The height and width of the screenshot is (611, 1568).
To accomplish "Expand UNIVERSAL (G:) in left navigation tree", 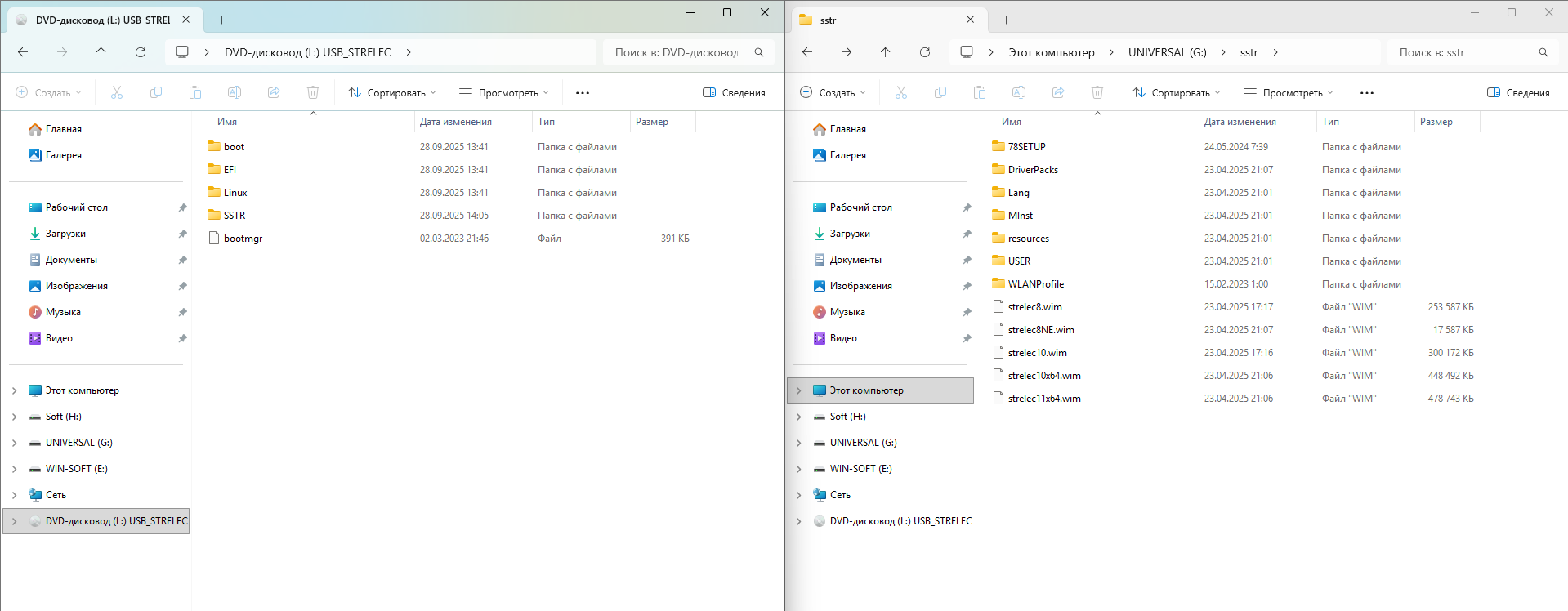I will click(15, 443).
